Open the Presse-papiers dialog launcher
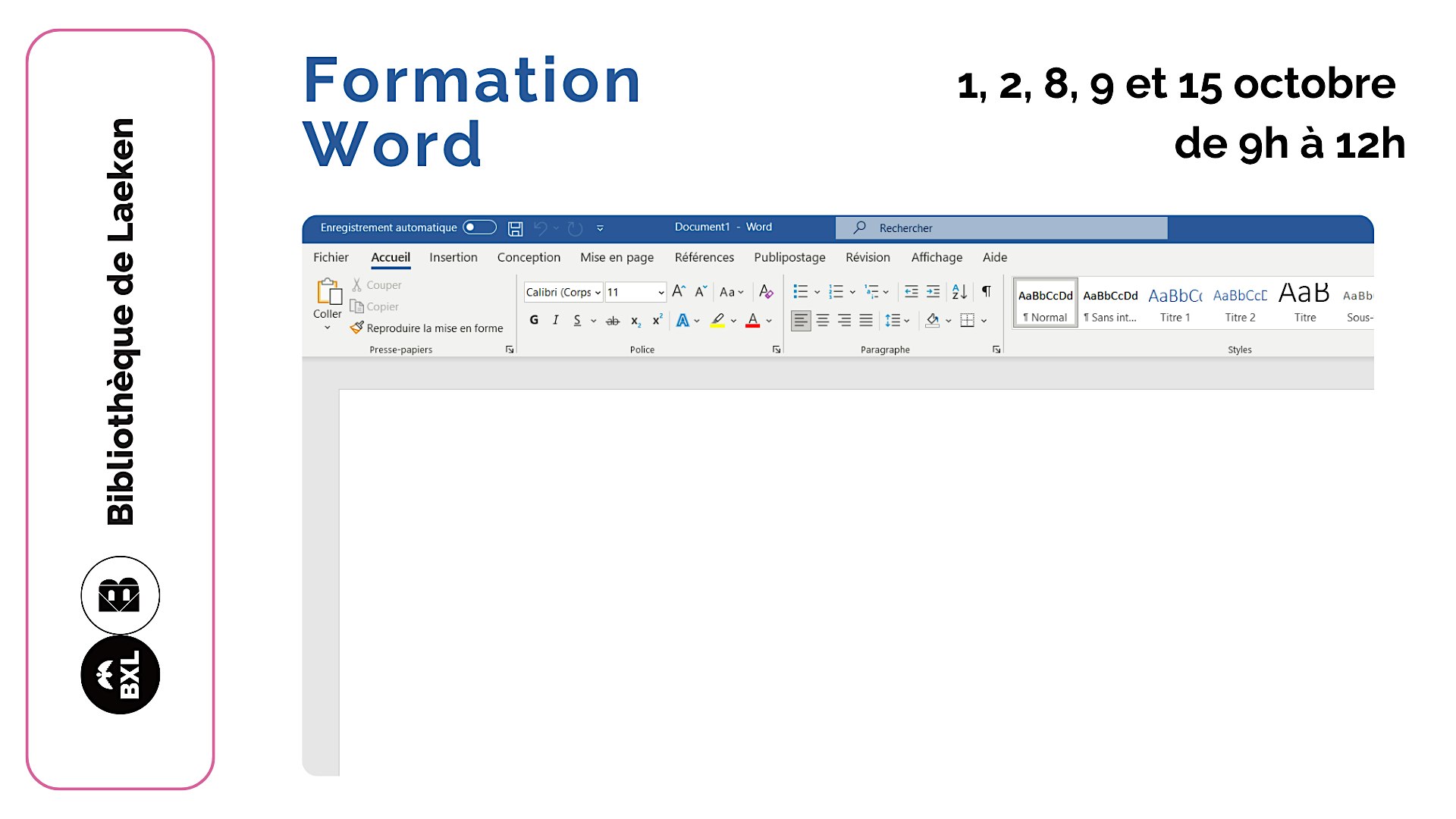 510,350
